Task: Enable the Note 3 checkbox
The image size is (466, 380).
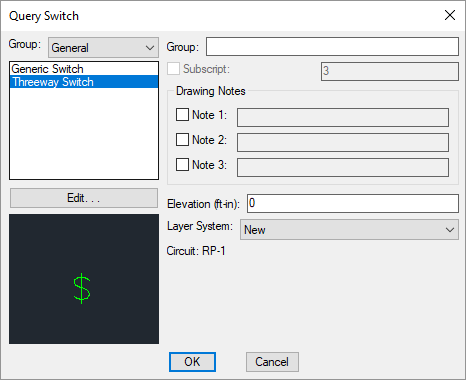Action: pyautogui.click(x=182, y=165)
